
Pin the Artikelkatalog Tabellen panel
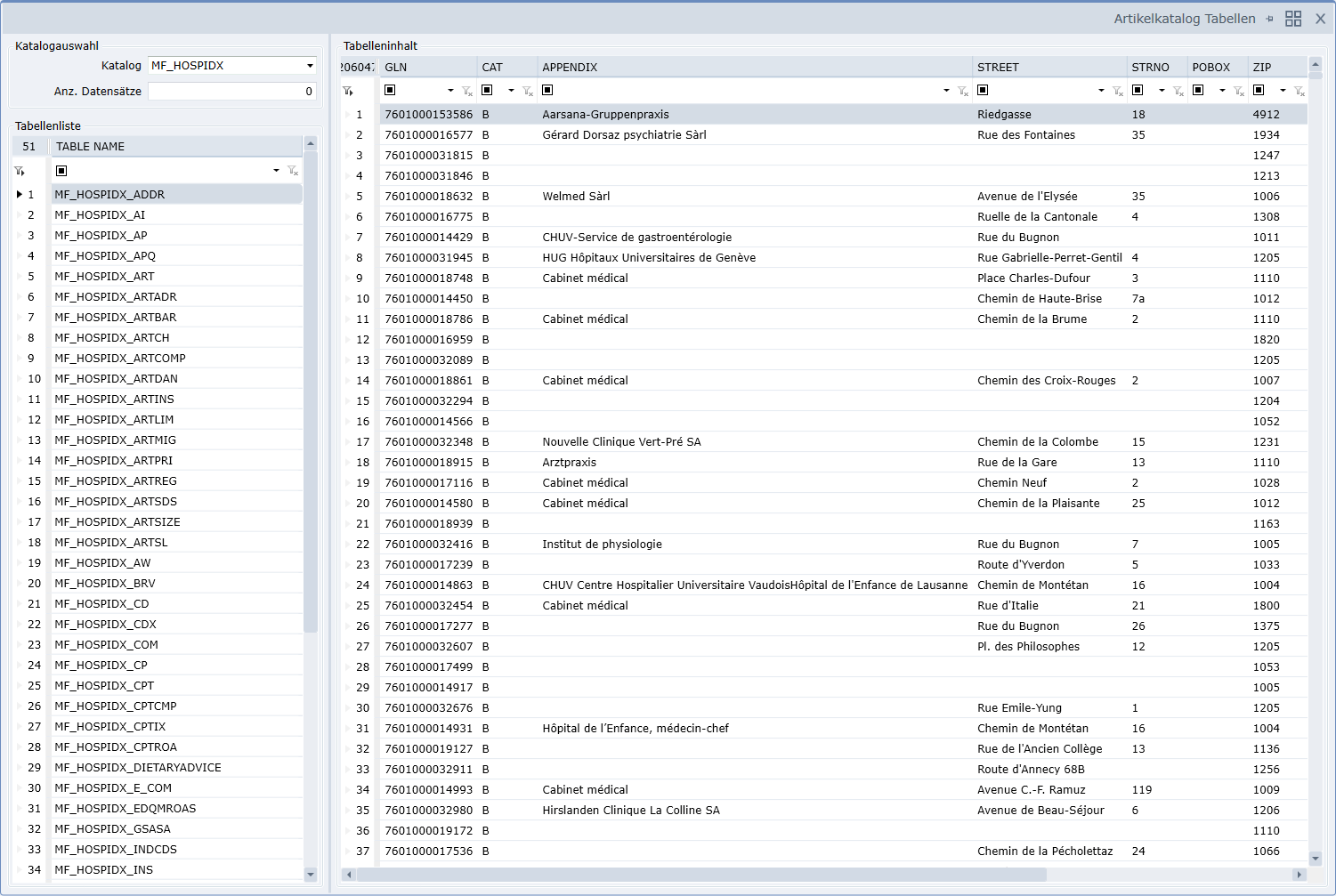1269,19
